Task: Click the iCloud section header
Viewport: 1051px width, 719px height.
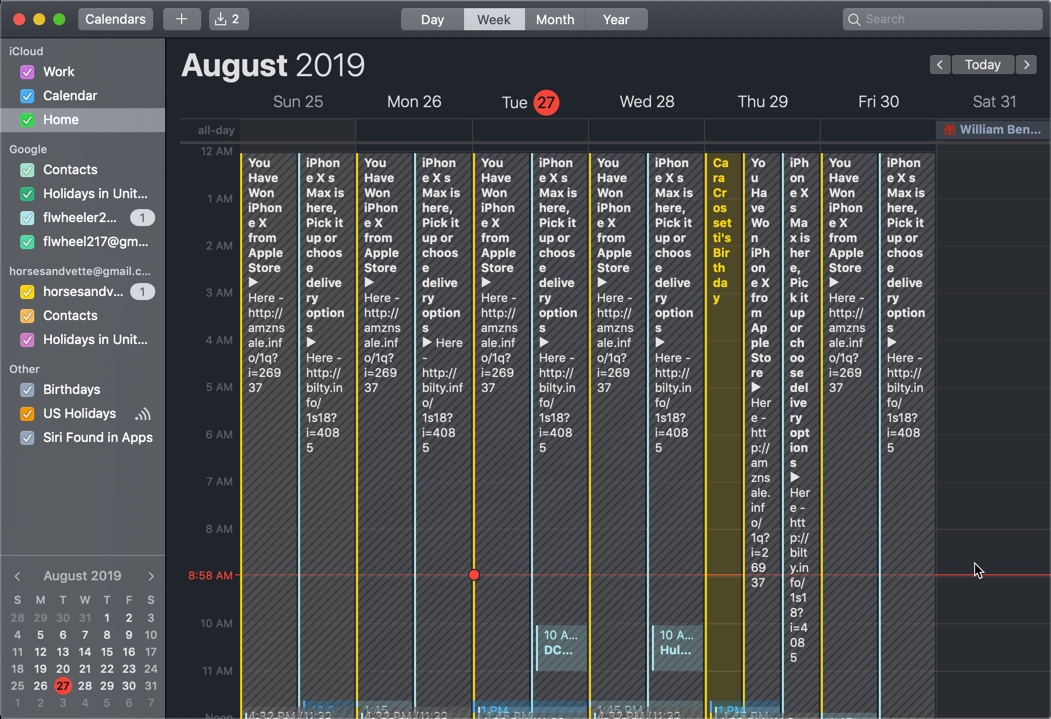Action: (x=26, y=52)
